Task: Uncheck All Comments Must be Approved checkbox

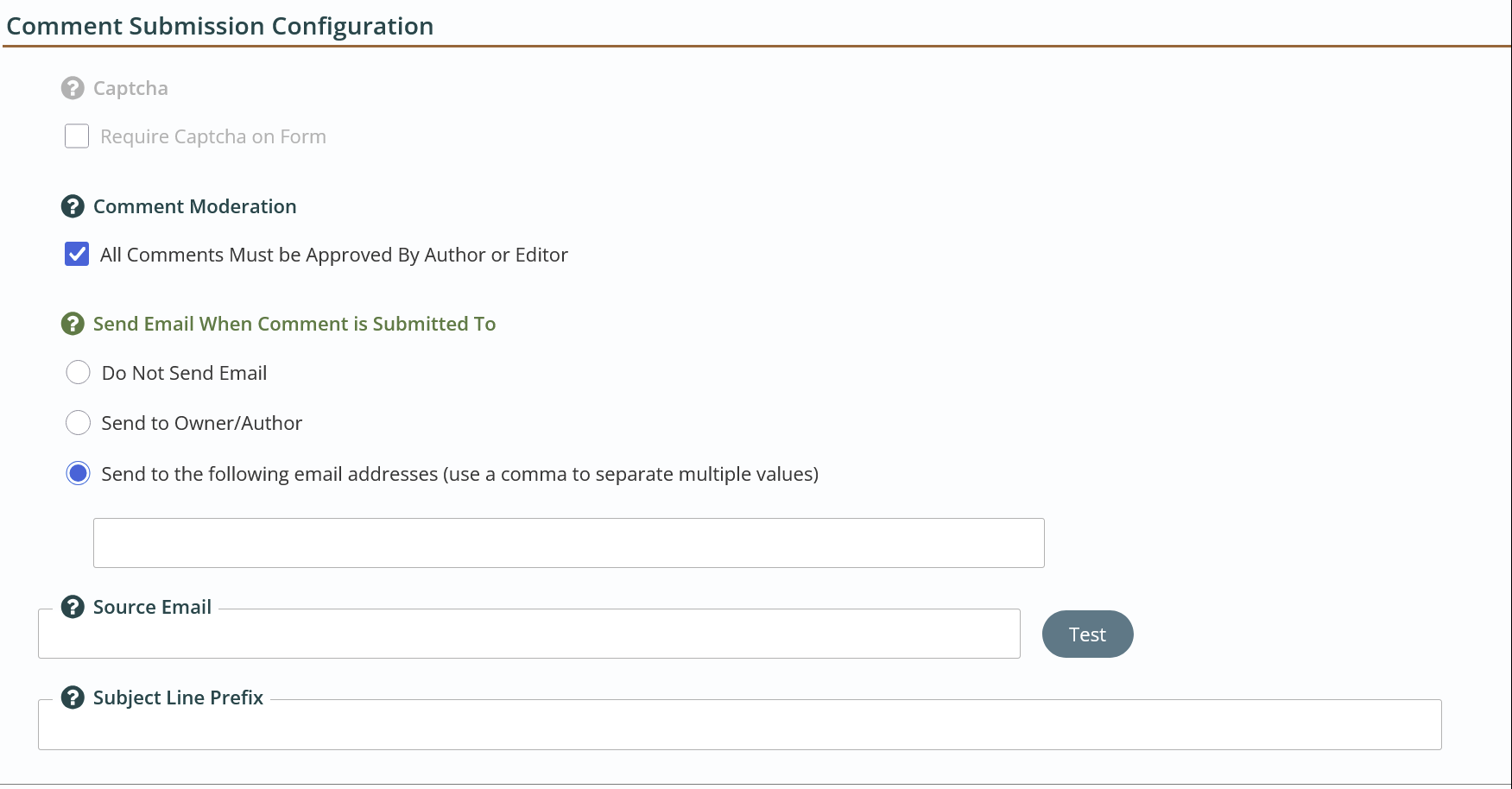Action: coord(77,254)
